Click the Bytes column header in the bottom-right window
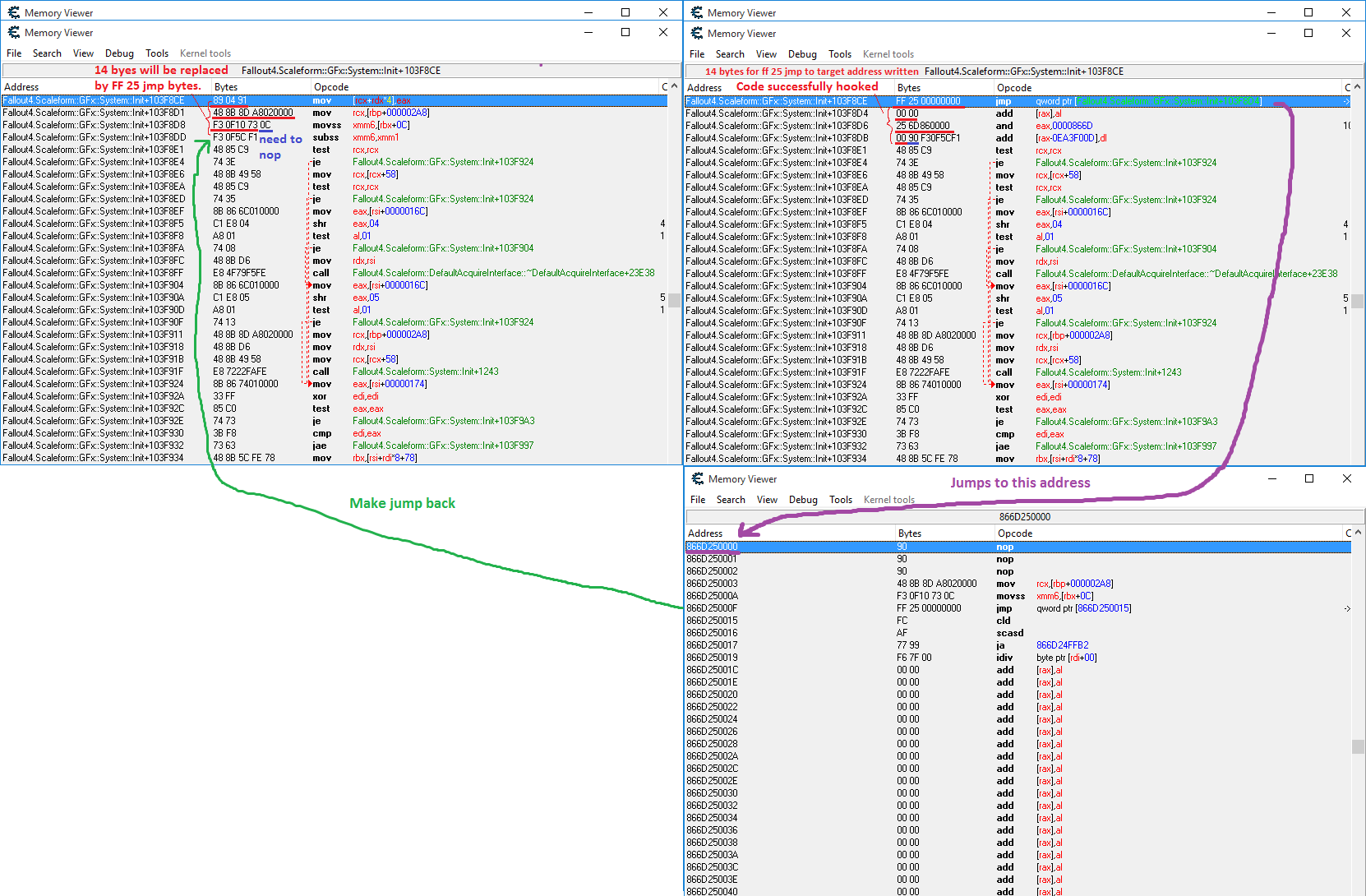1366x896 pixels. pos(910,533)
